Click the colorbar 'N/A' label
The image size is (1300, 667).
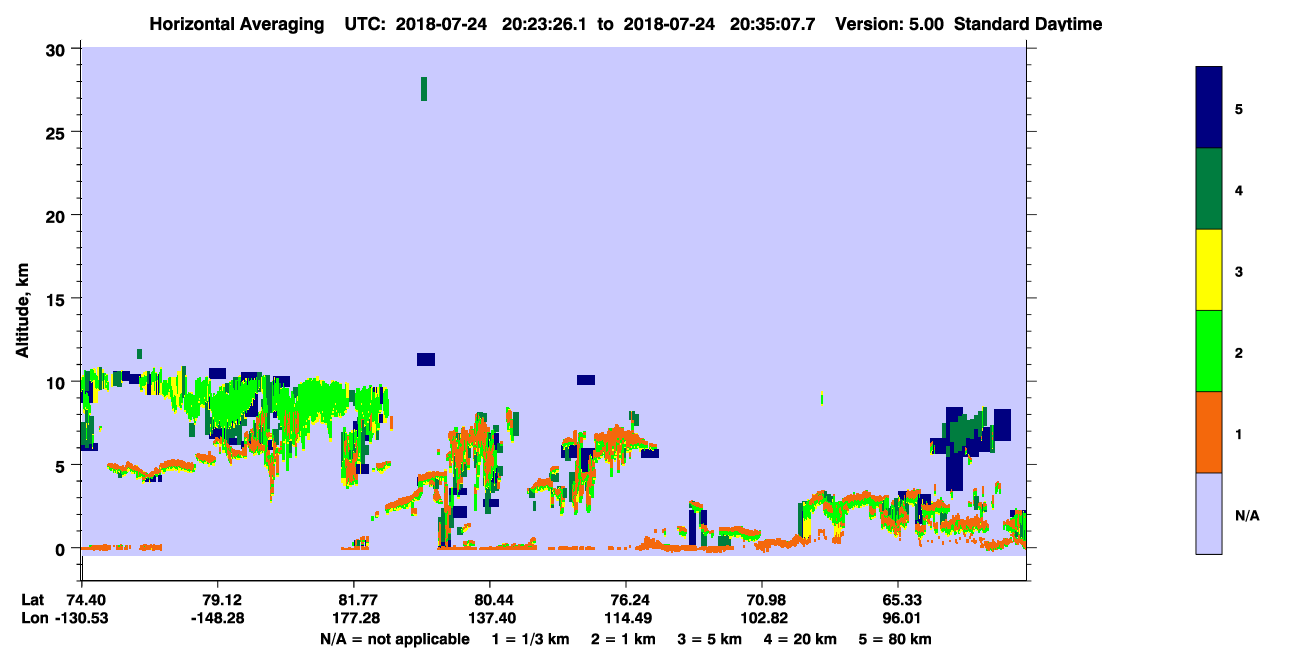[x=1246, y=515]
